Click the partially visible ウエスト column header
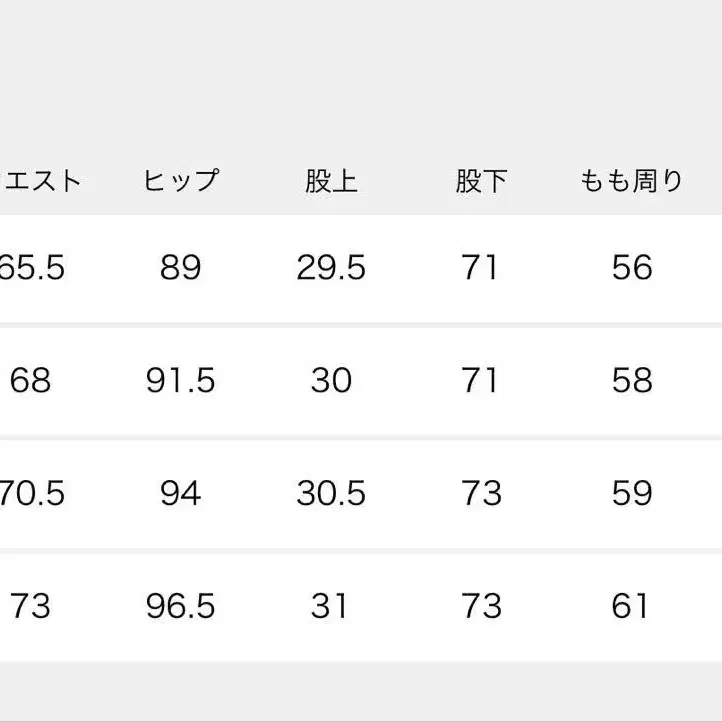 pyautogui.click(x=40, y=181)
